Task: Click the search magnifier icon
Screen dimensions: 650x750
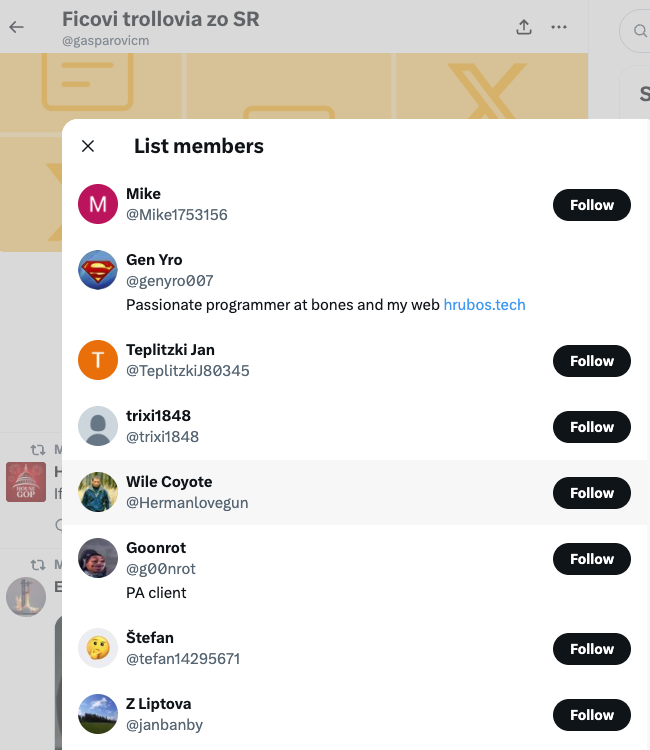Action: (639, 31)
